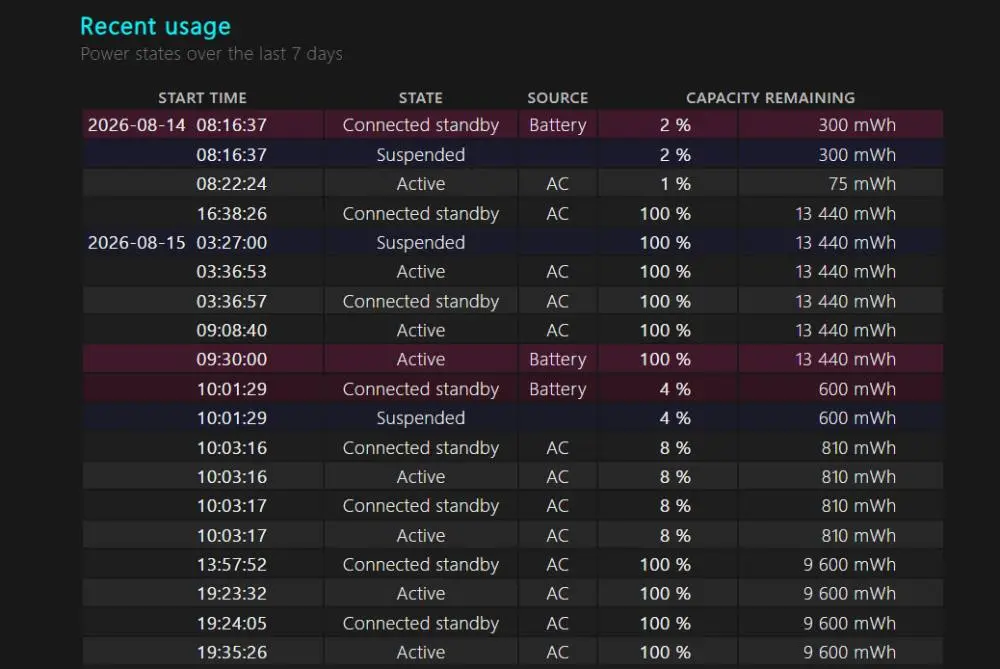
Task: Click Connected standby in the 16:38:26 row
Action: [x=420, y=214]
